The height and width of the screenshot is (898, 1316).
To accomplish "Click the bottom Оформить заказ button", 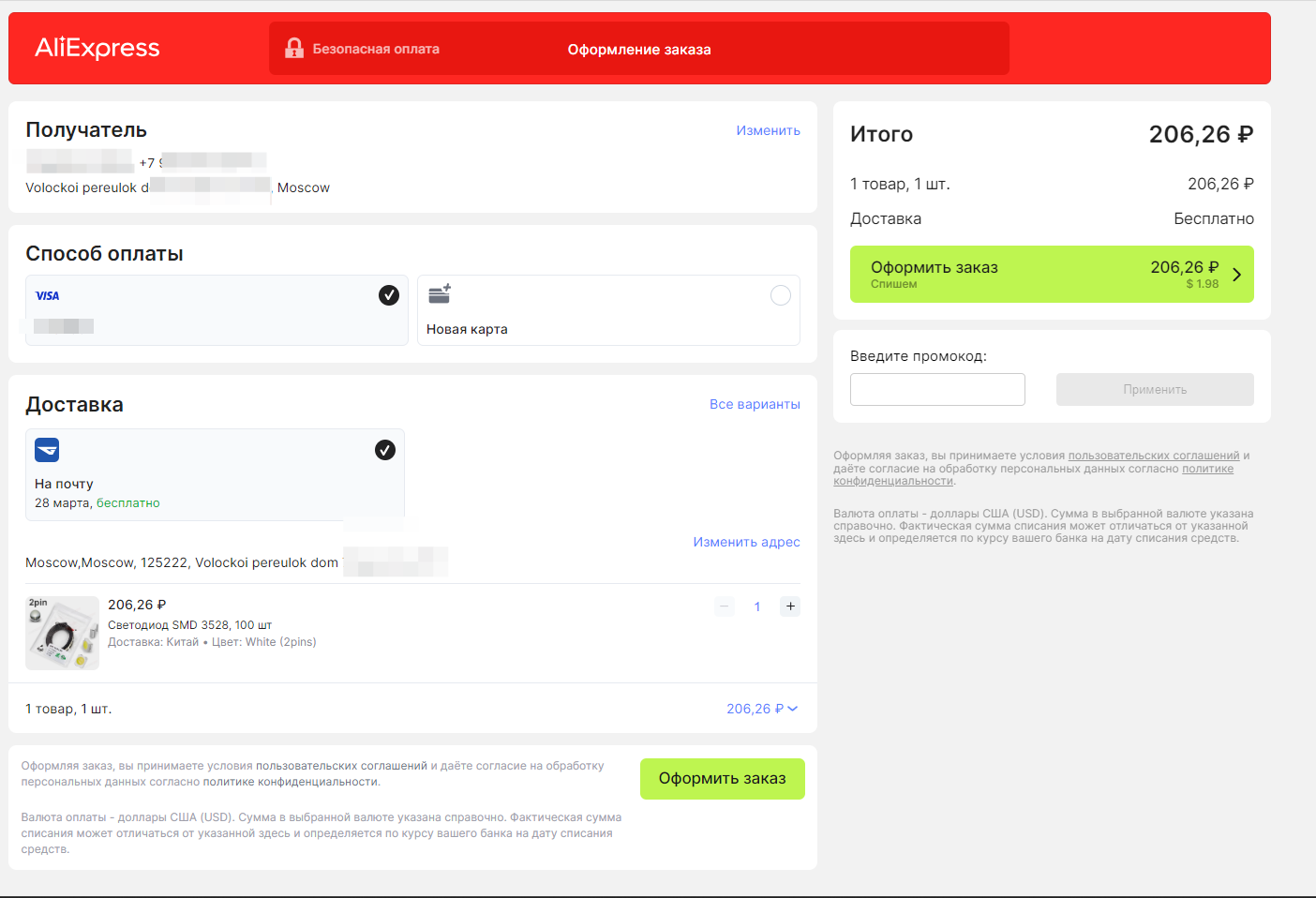I will tap(723, 779).
